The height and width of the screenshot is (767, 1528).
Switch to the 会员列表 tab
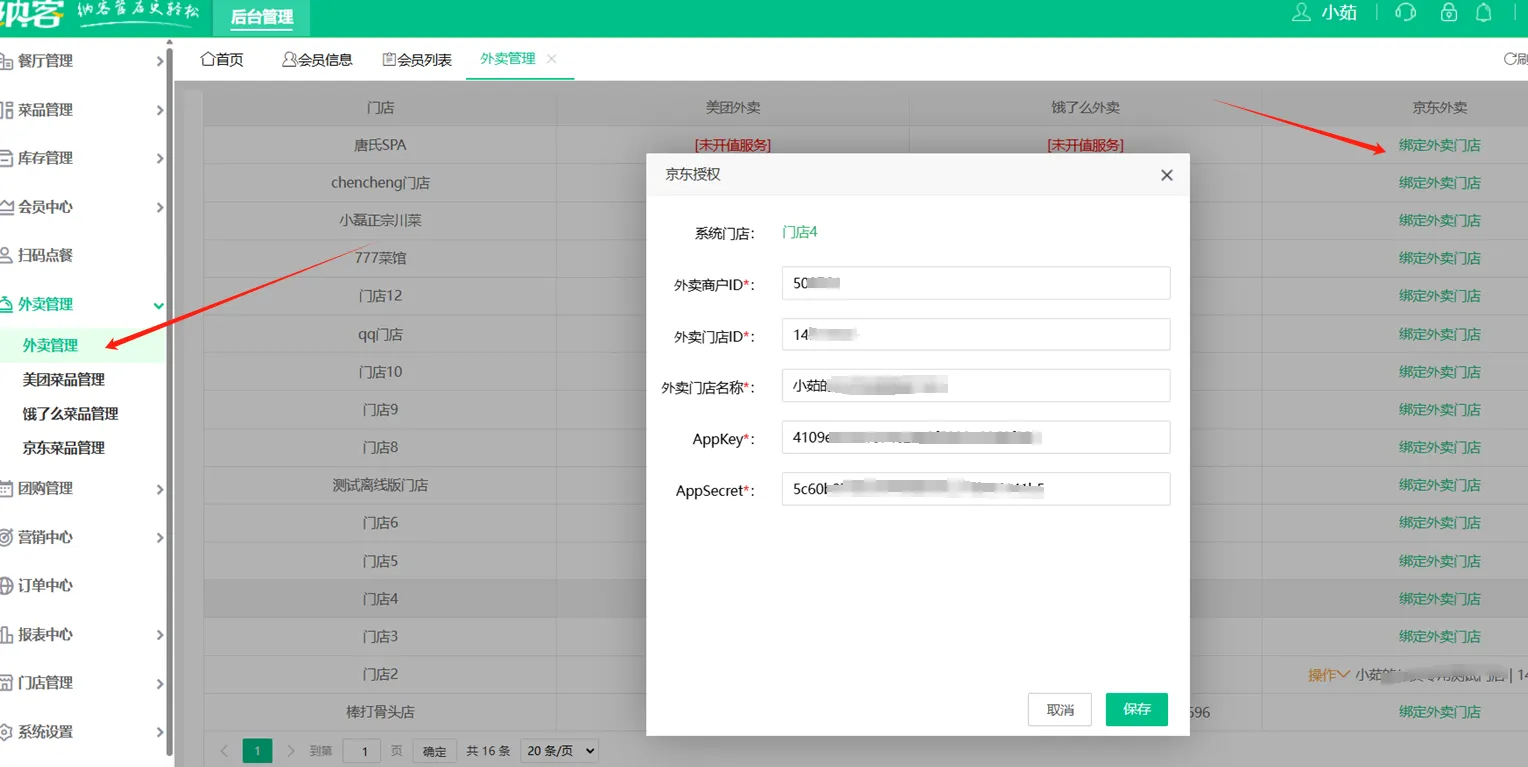point(417,60)
